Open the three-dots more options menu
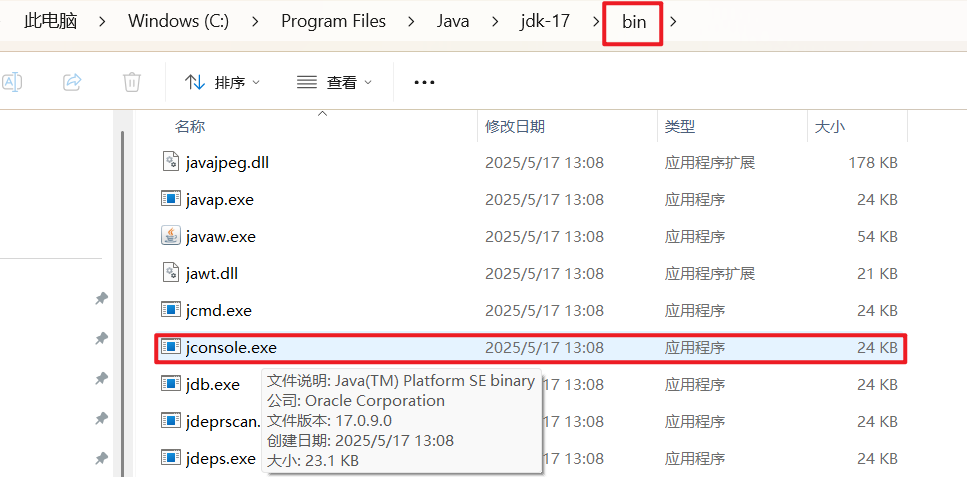The width and height of the screenshot is (967, 477). pyautogui.click(x=424, y=82)
